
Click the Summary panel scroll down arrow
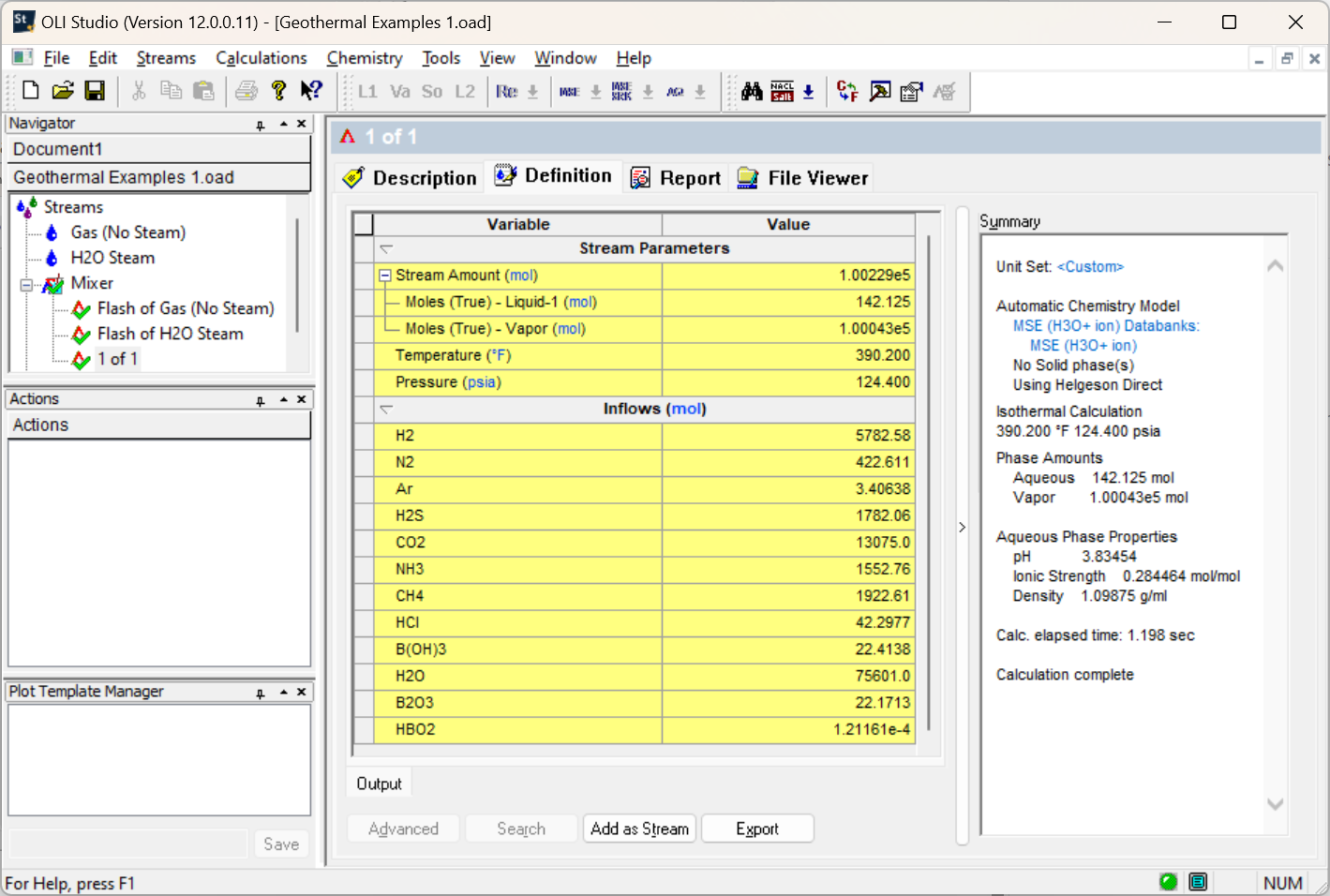pos(1275,804)
